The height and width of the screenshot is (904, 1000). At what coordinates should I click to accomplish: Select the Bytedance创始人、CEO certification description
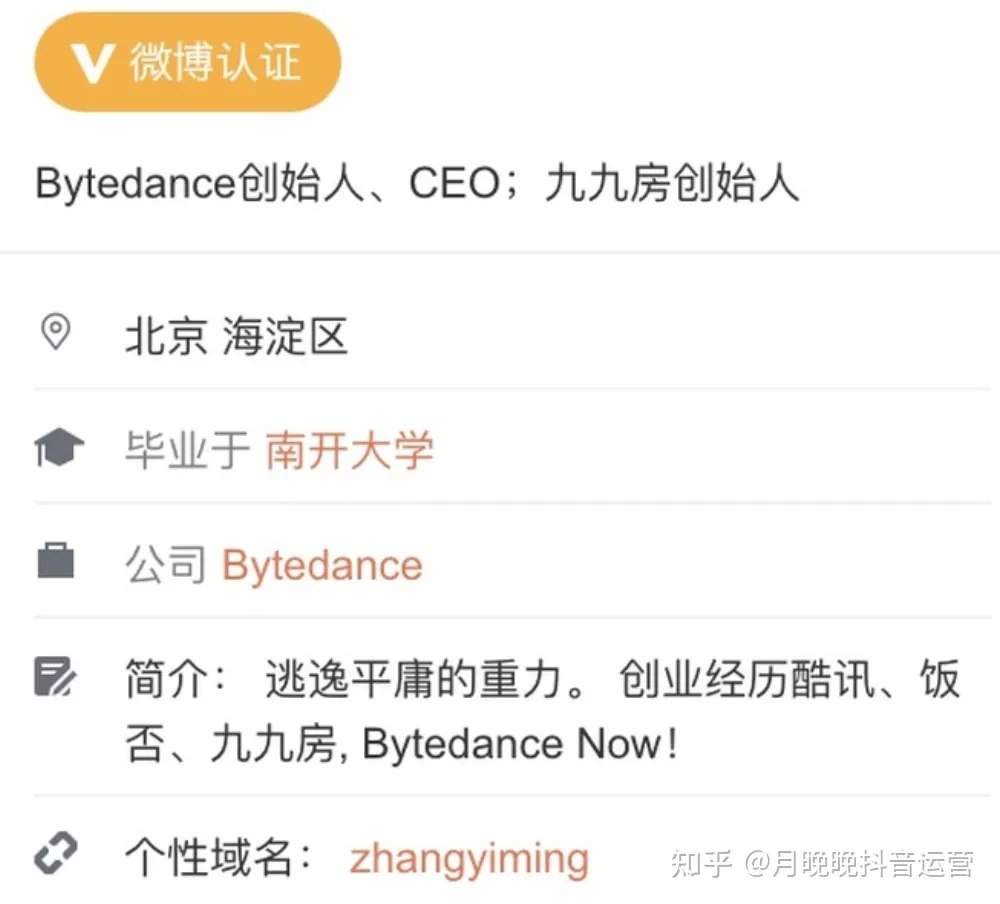point(417,185)
